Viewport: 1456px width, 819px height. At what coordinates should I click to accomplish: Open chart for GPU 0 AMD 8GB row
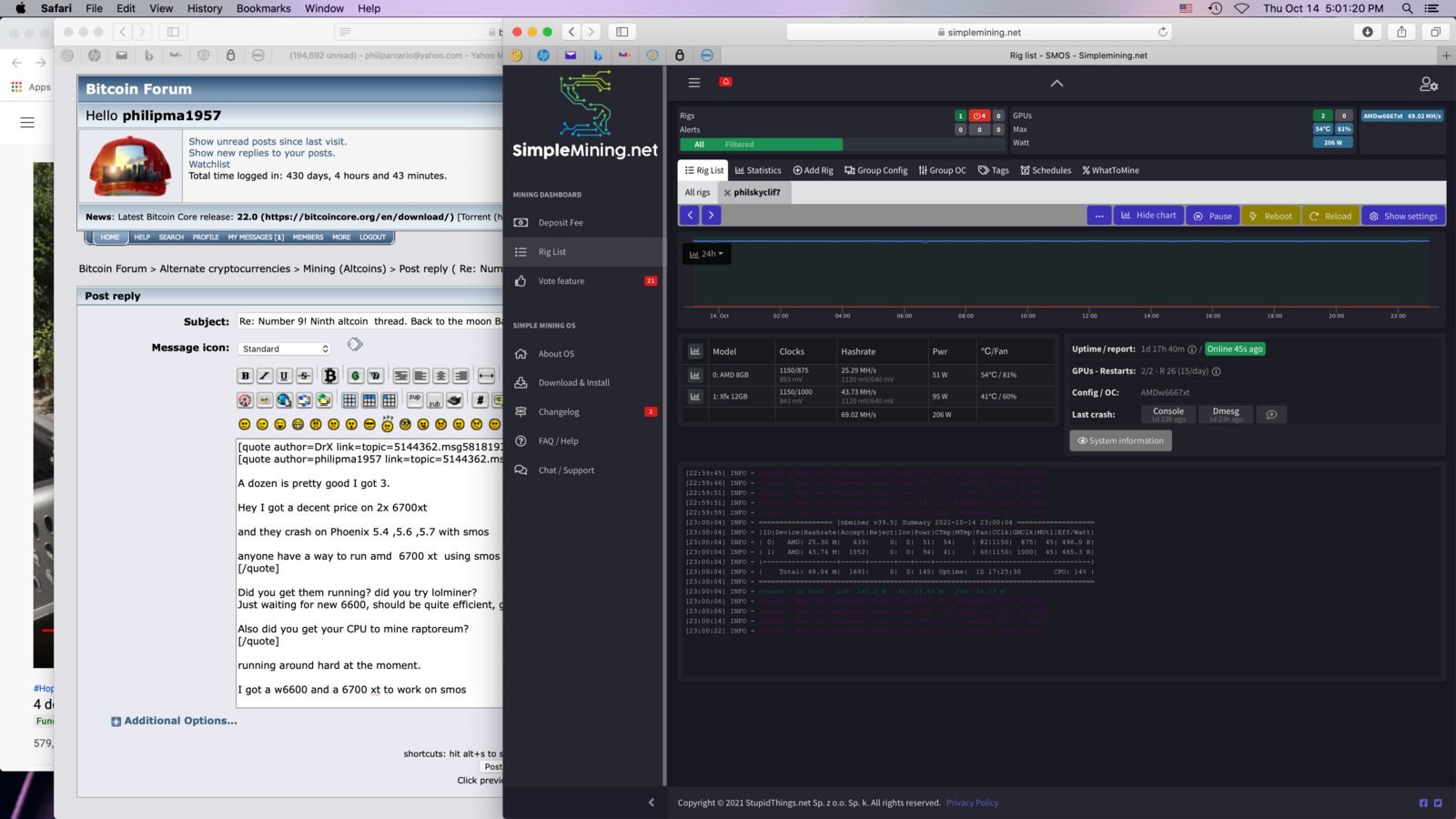[695, 374]
